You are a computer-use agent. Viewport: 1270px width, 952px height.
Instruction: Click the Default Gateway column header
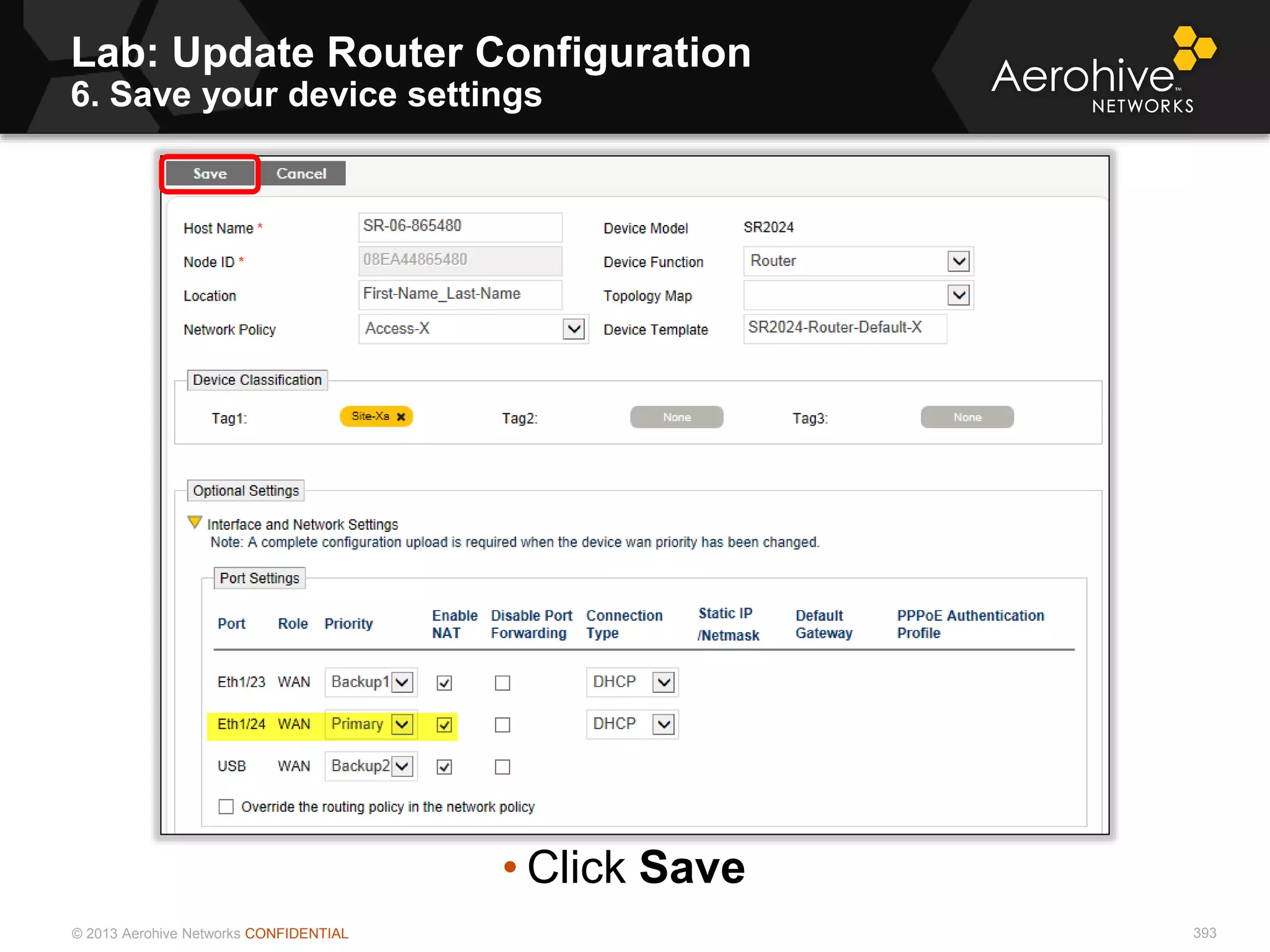[x=824, y=624]
